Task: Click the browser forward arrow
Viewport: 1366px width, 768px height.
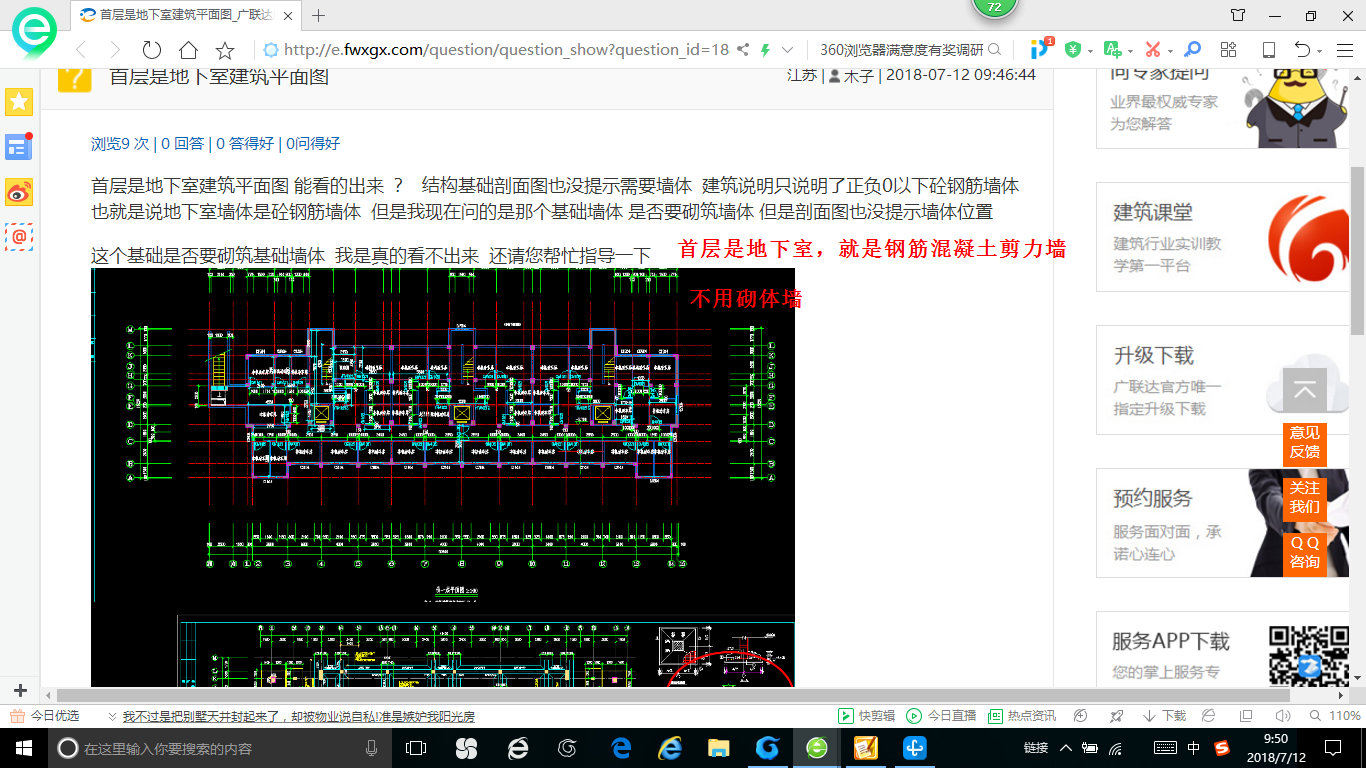Action: (115, 50)
